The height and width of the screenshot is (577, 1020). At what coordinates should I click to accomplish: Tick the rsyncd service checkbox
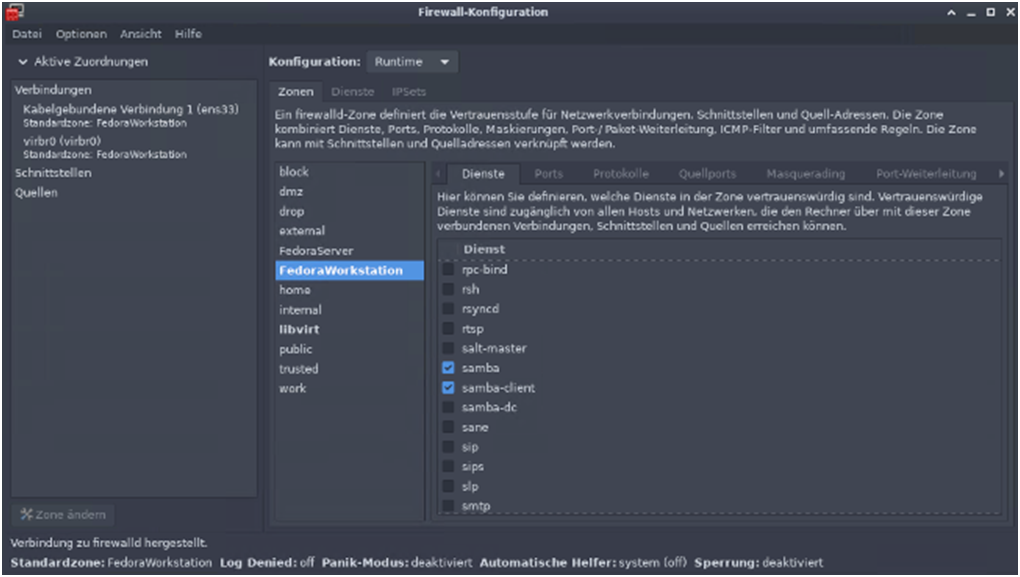click(448, 309)
